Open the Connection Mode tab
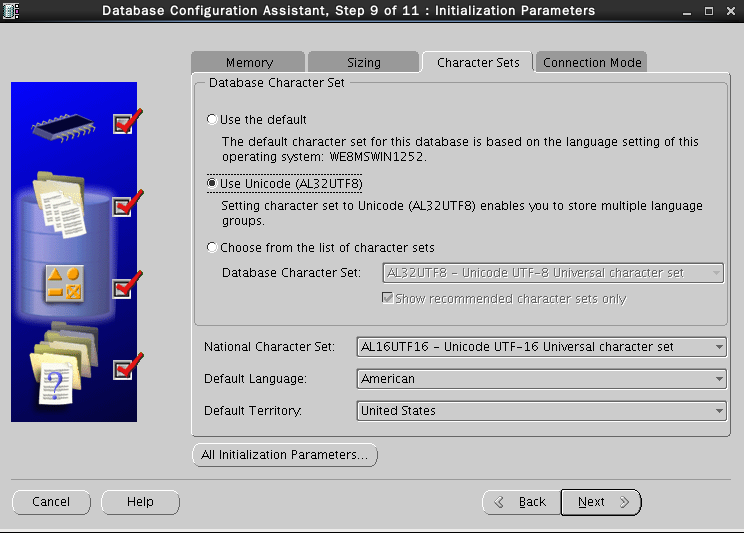 592,62
